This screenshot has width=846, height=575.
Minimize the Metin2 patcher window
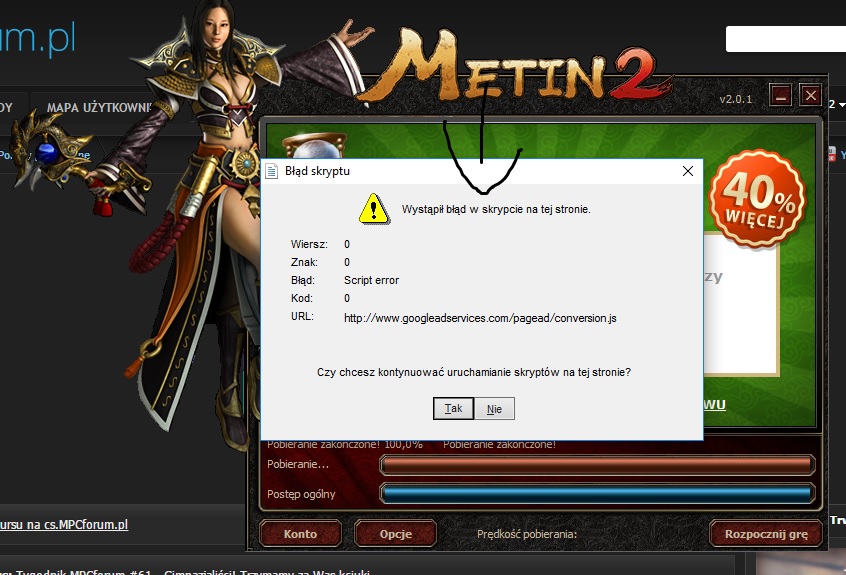[x=780, y=95]
